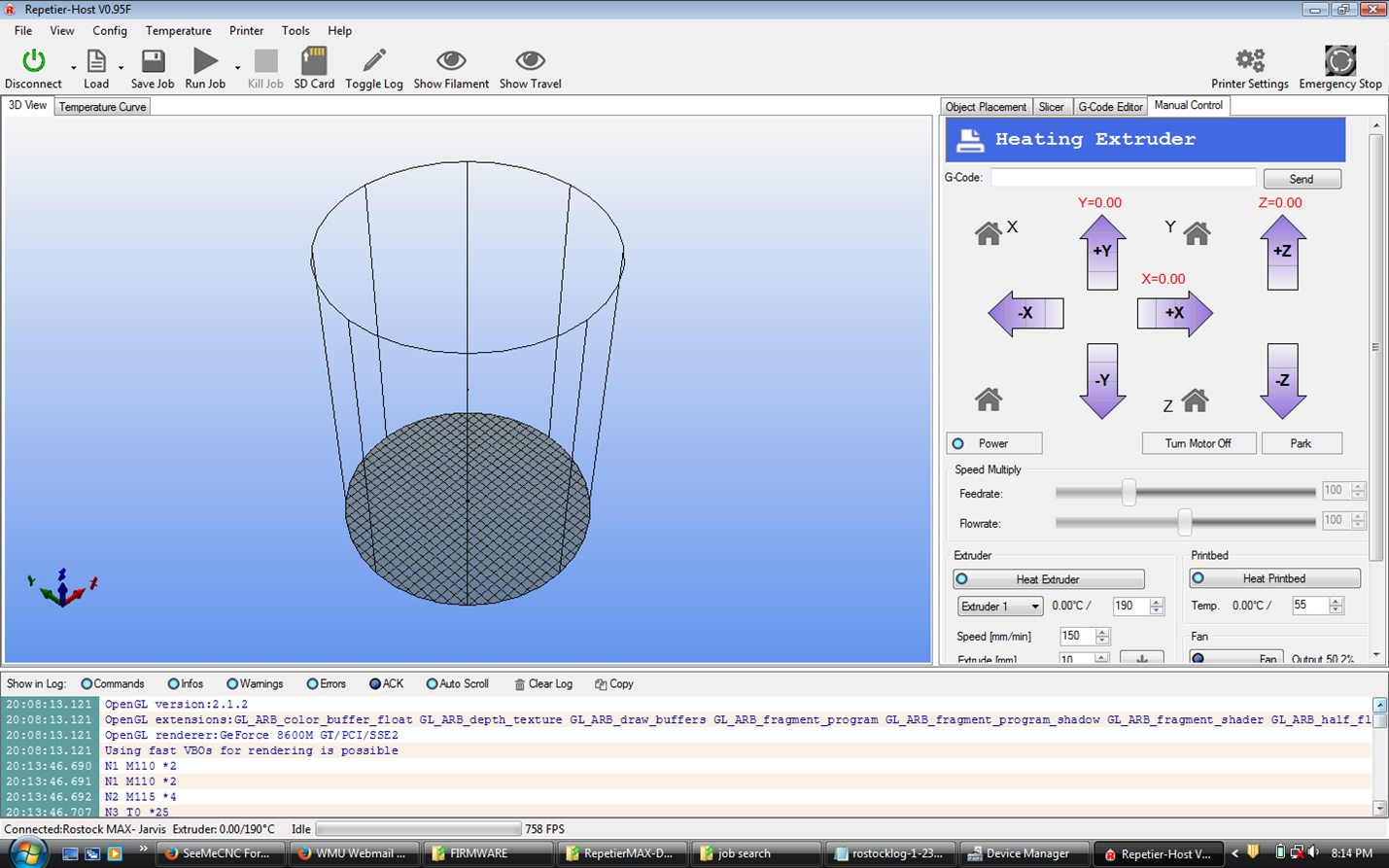Image resolution: width=1389 pixels, height=868 pixels.
Task: Click the Turn Motor Off button
Action: [x=1198, y=443]
